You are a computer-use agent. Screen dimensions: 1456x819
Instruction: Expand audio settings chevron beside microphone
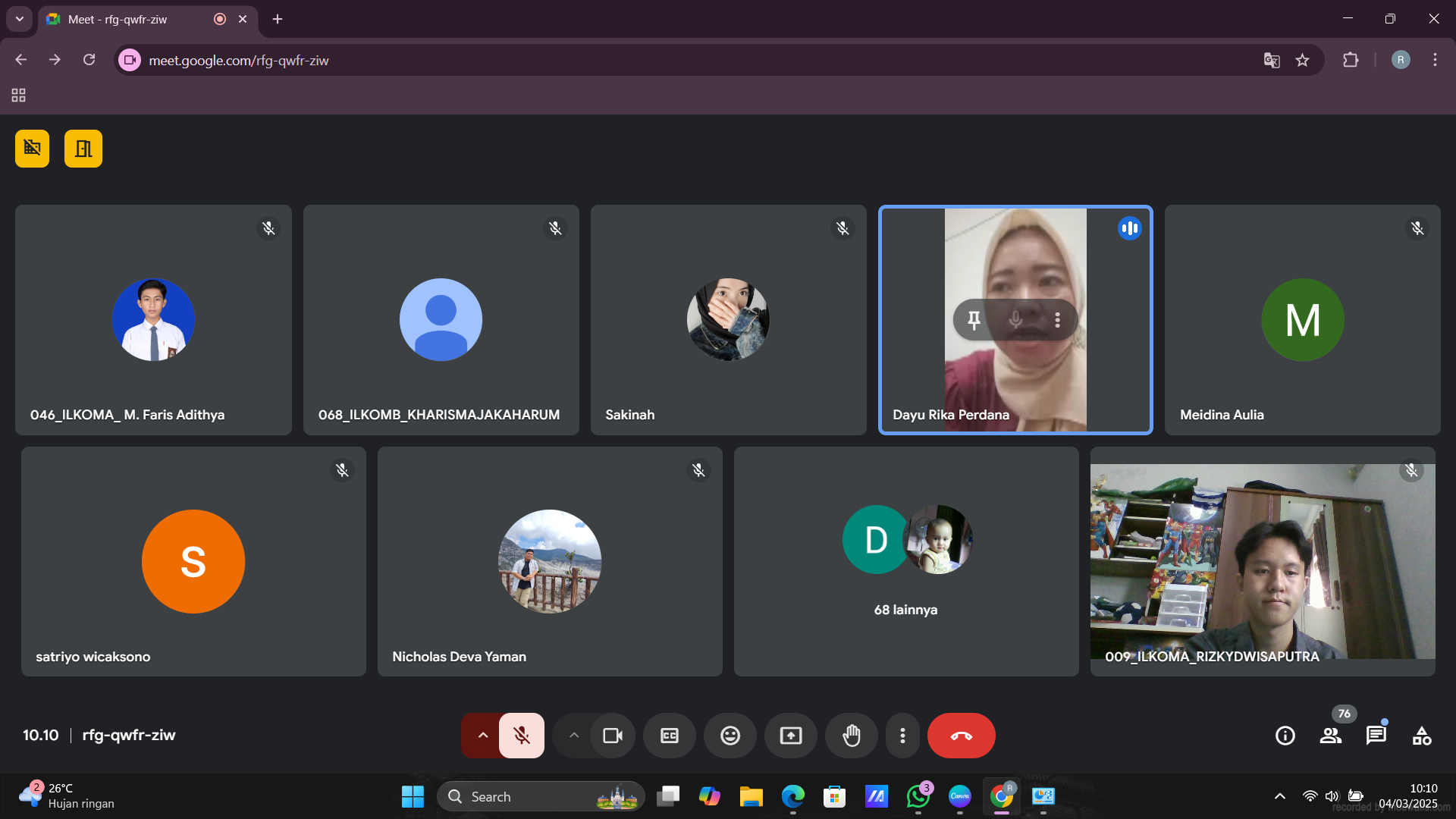click(x=482, y=736)
